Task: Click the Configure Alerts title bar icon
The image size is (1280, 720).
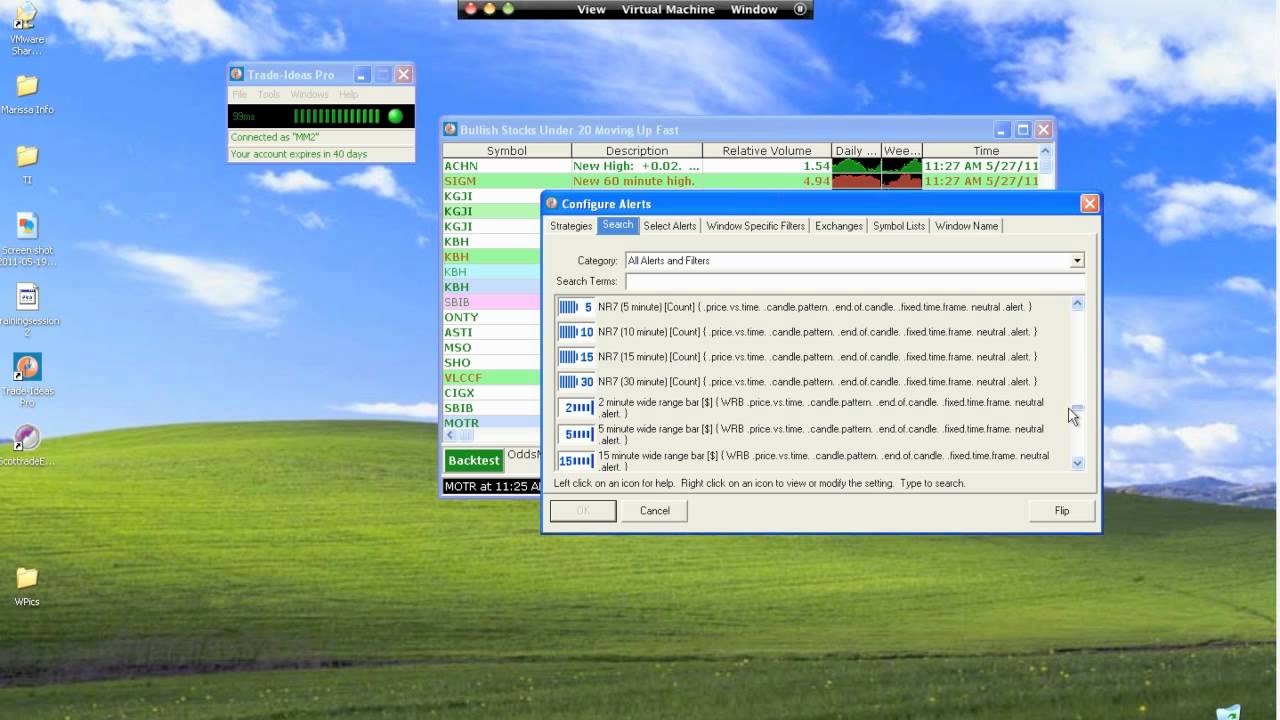Action: (x=551, y=203)
